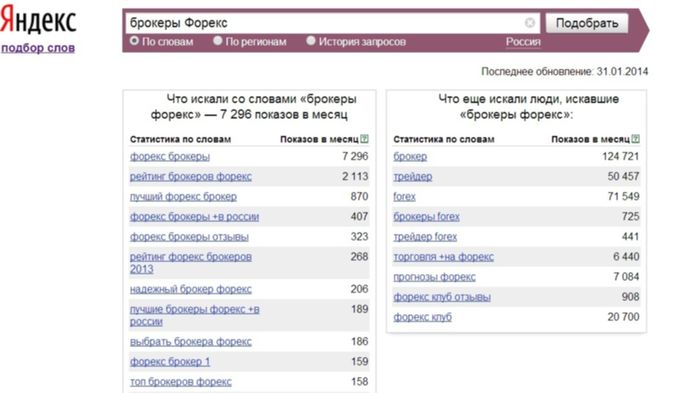Viewport: 688px width, 393px height.
Task: Open help icon beside right 'Показов в месяц'
Action: pyautogui.click(x=635, y=139)
